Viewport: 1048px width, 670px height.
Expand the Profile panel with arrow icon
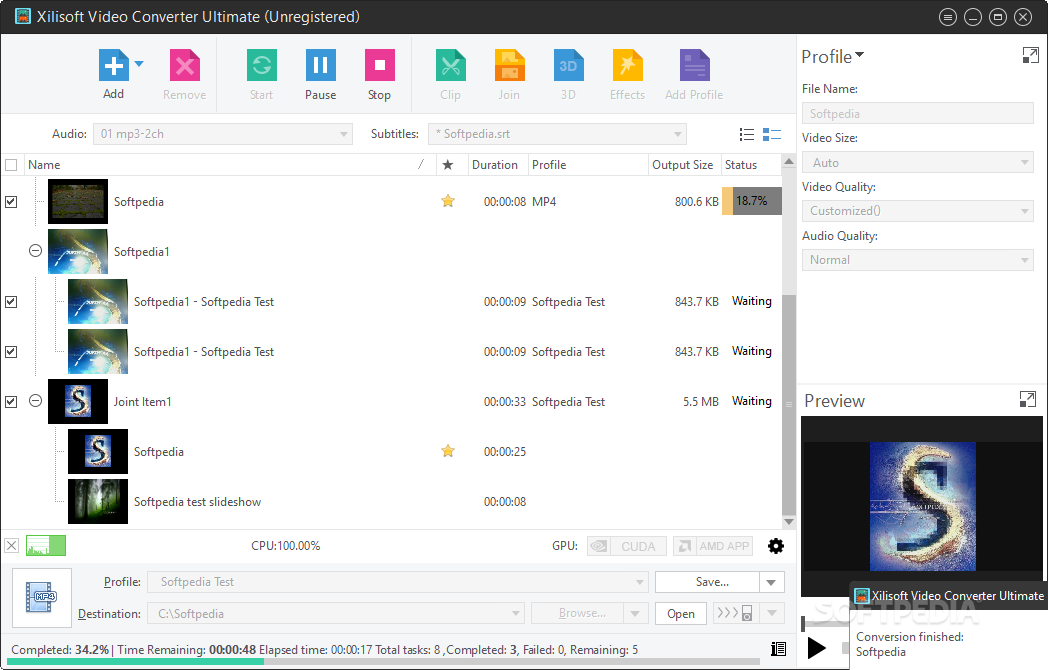1030,55
